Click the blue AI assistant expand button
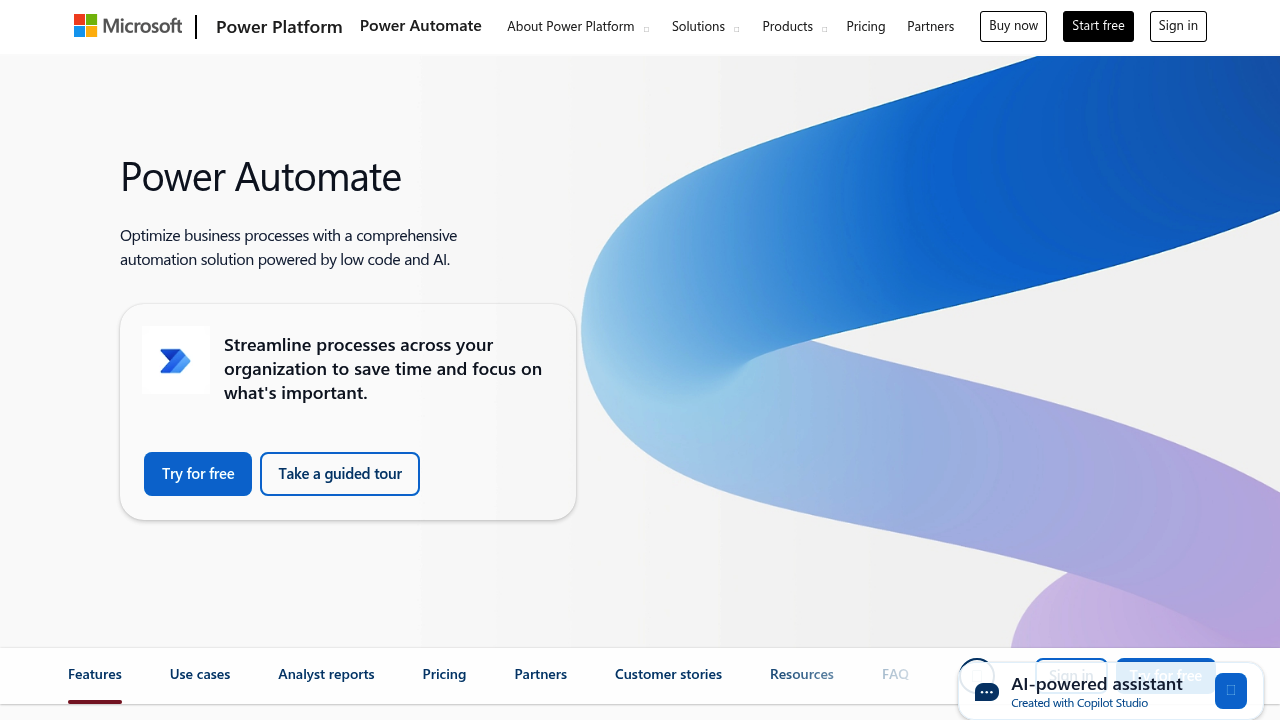 [x=1230, y=691]
